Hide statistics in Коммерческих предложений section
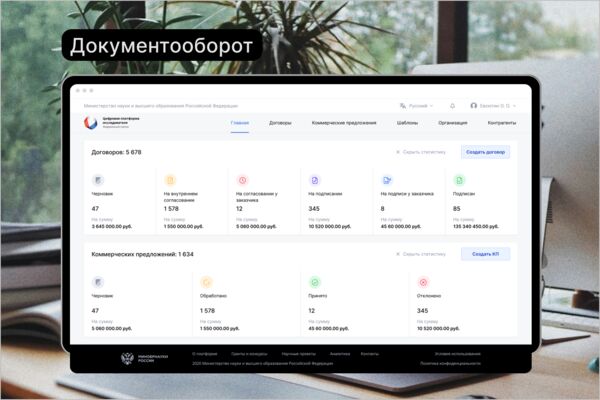This screenshot has height=400, width=600. coord(421,254)
